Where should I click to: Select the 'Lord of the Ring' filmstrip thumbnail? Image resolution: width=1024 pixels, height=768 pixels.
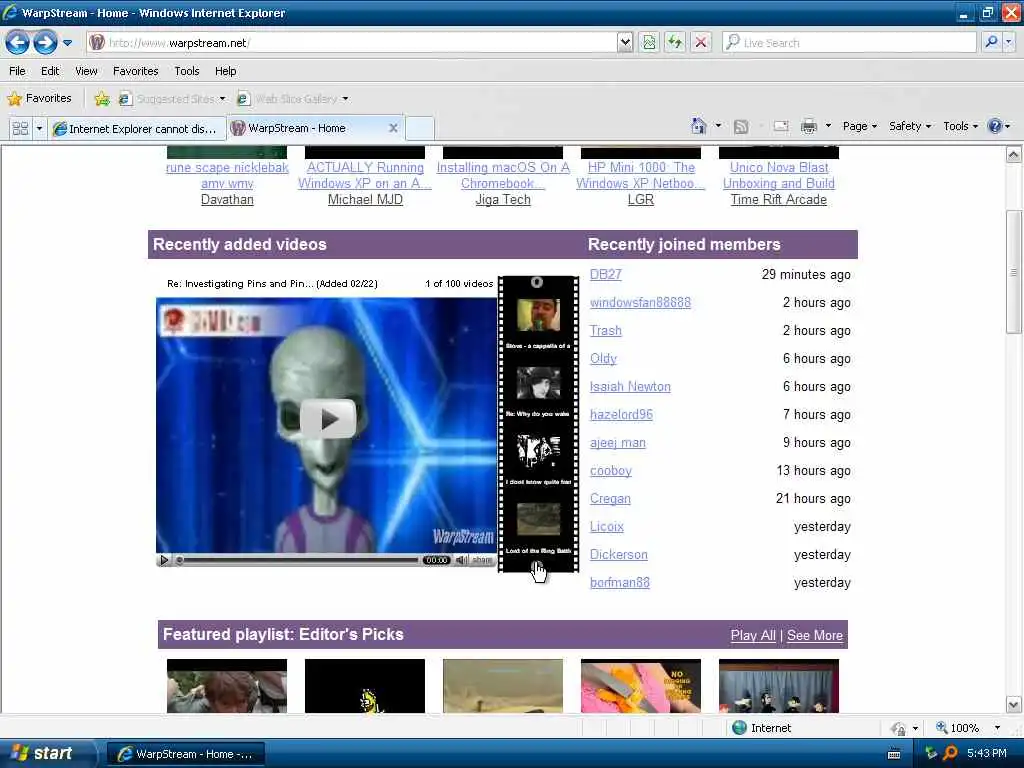[538, 519]
